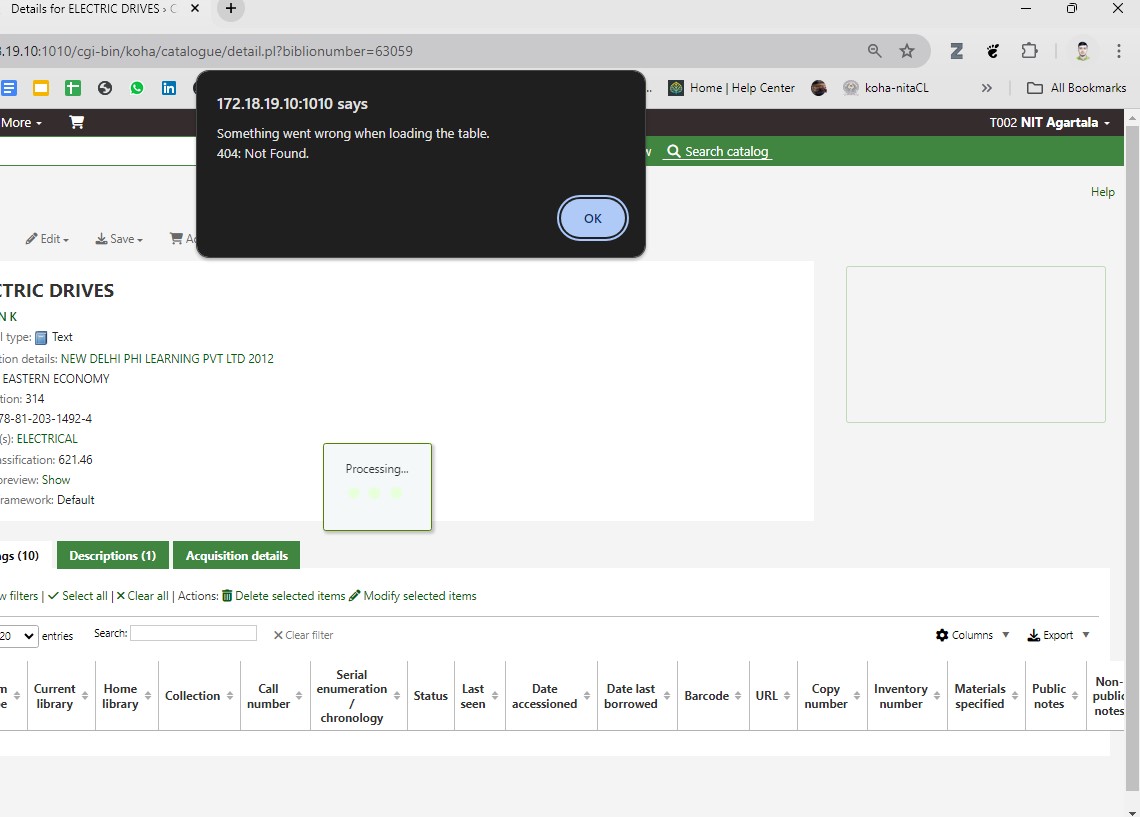Click the zoom magnifier in address bar
Screen dimensions: 1140x817
pyautogui.click(x=875, y=51)
